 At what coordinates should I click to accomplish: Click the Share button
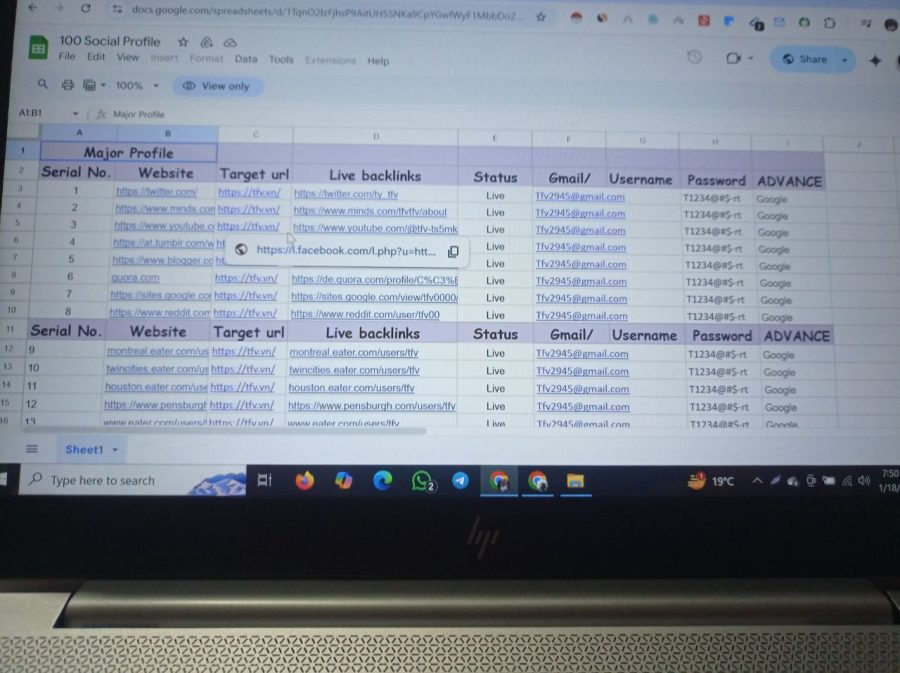tap(805, 59)
